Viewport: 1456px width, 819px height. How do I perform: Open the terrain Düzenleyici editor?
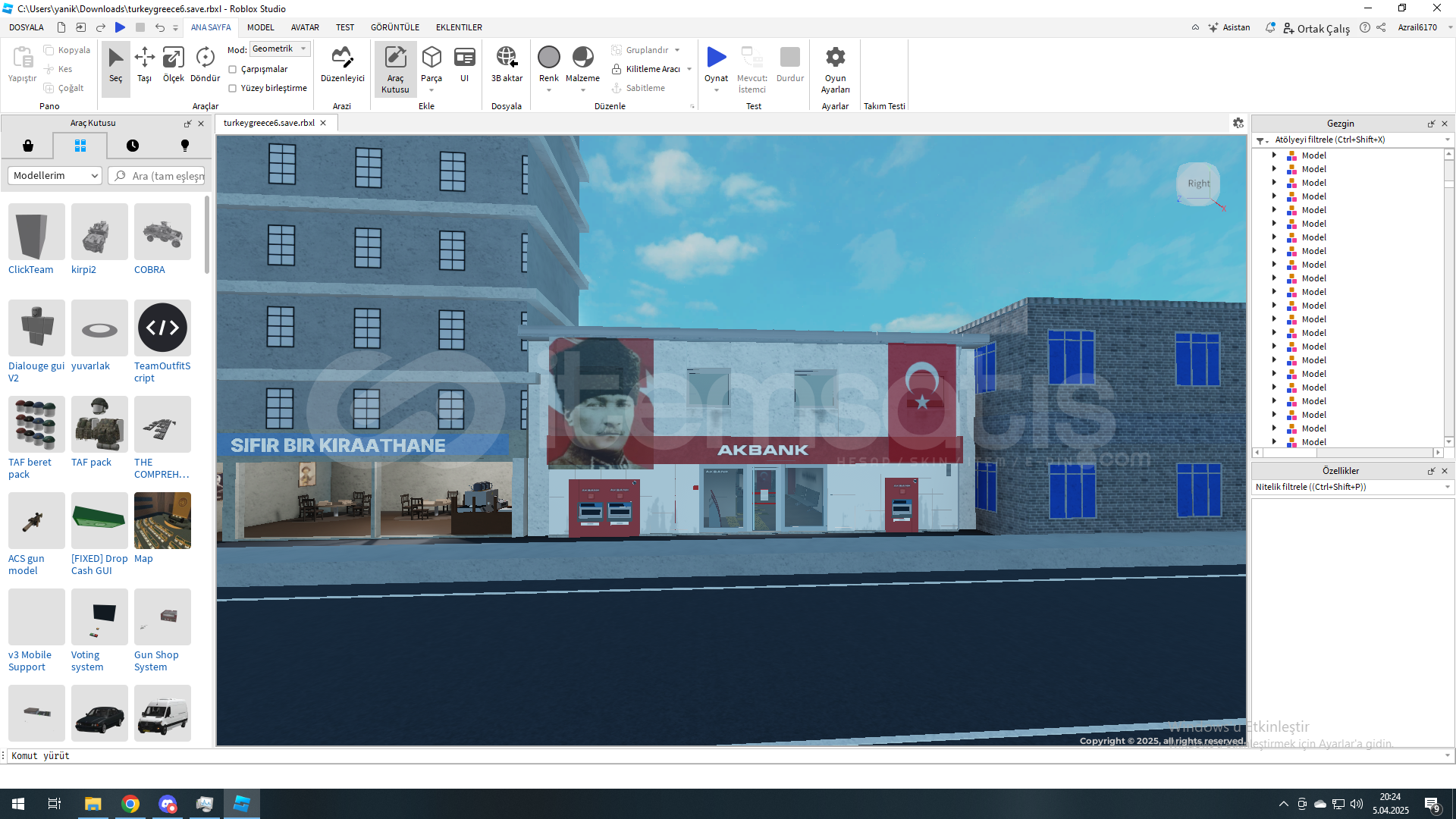(342, 66)
